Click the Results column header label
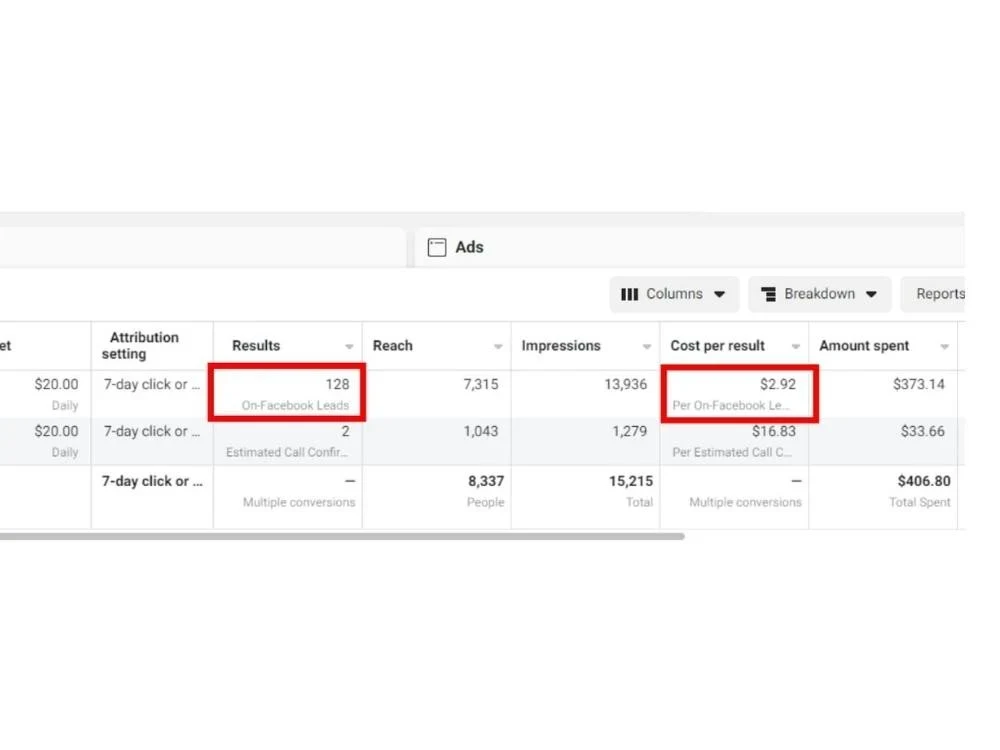The height and width of the screenshot is (750, 1000). point(256,346)
